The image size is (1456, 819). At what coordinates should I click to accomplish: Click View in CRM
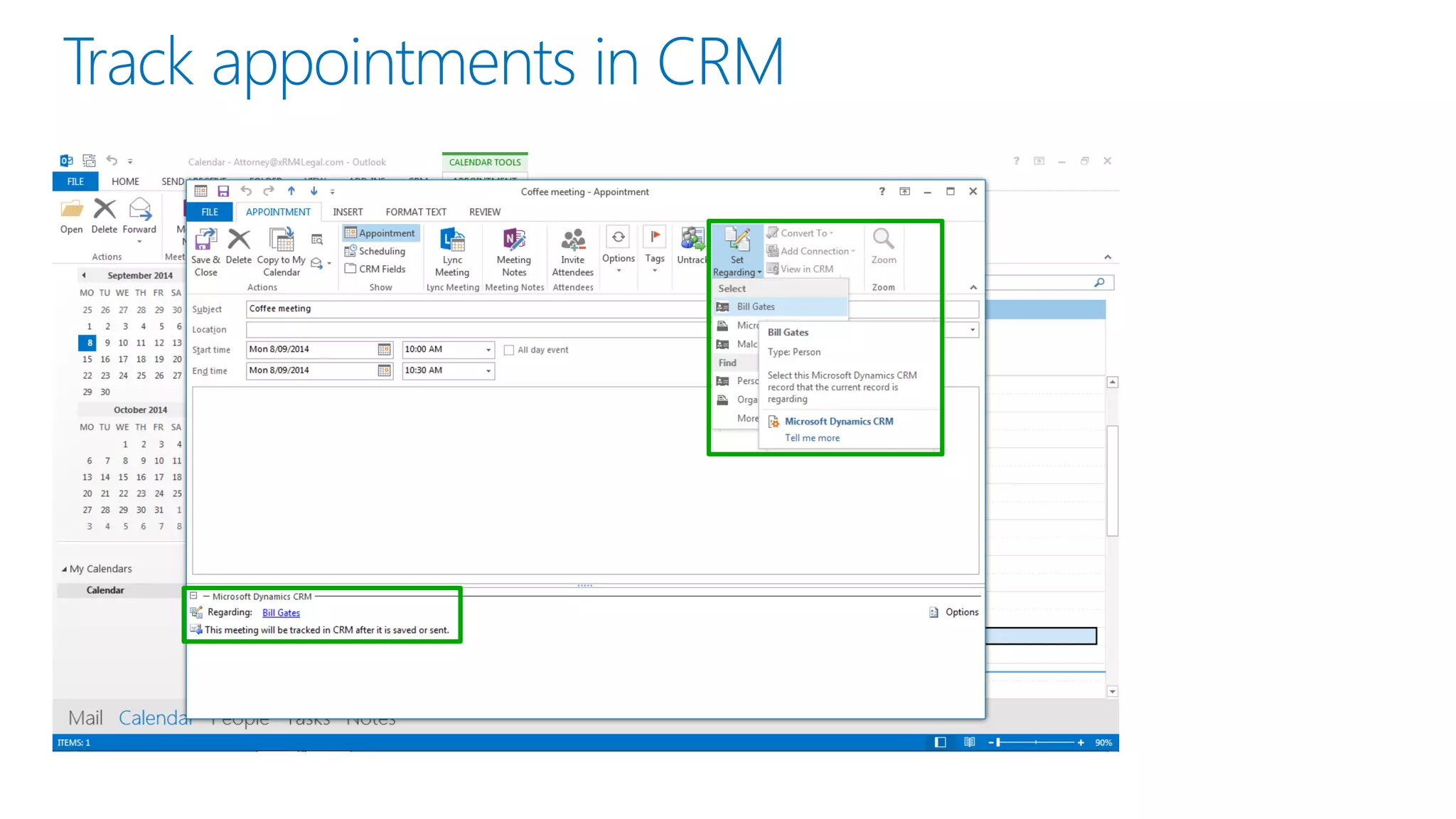[x=800, y=269]
